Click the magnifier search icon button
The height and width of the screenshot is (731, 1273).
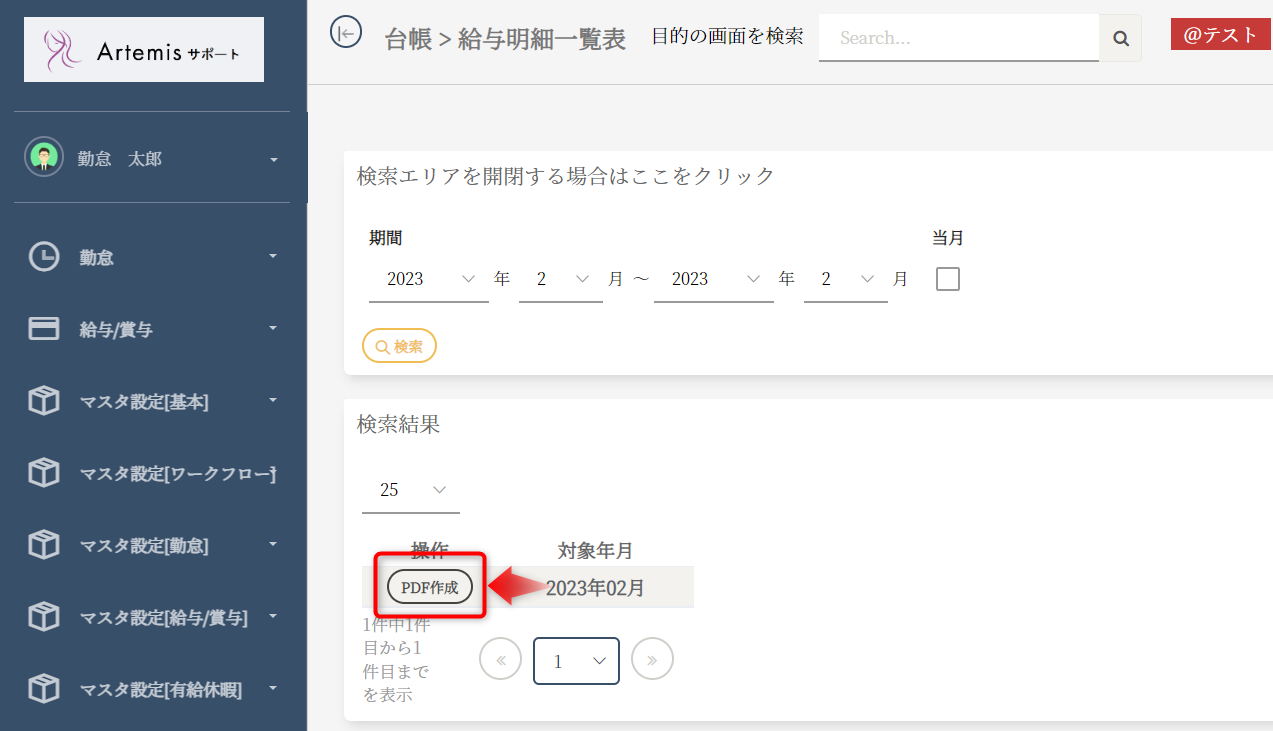click(x=1120, y=39)
